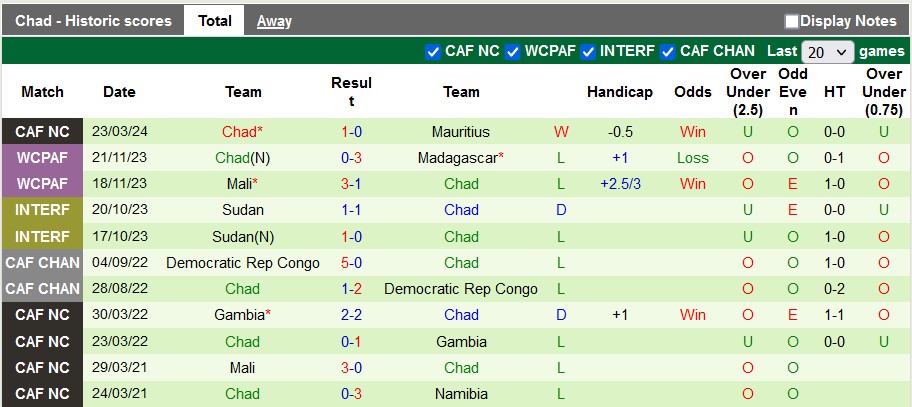This screenshot has height=407, width=912.
Task: Open the 1-0 Chad vs Mauritius result
Action: tap(351, 132)
